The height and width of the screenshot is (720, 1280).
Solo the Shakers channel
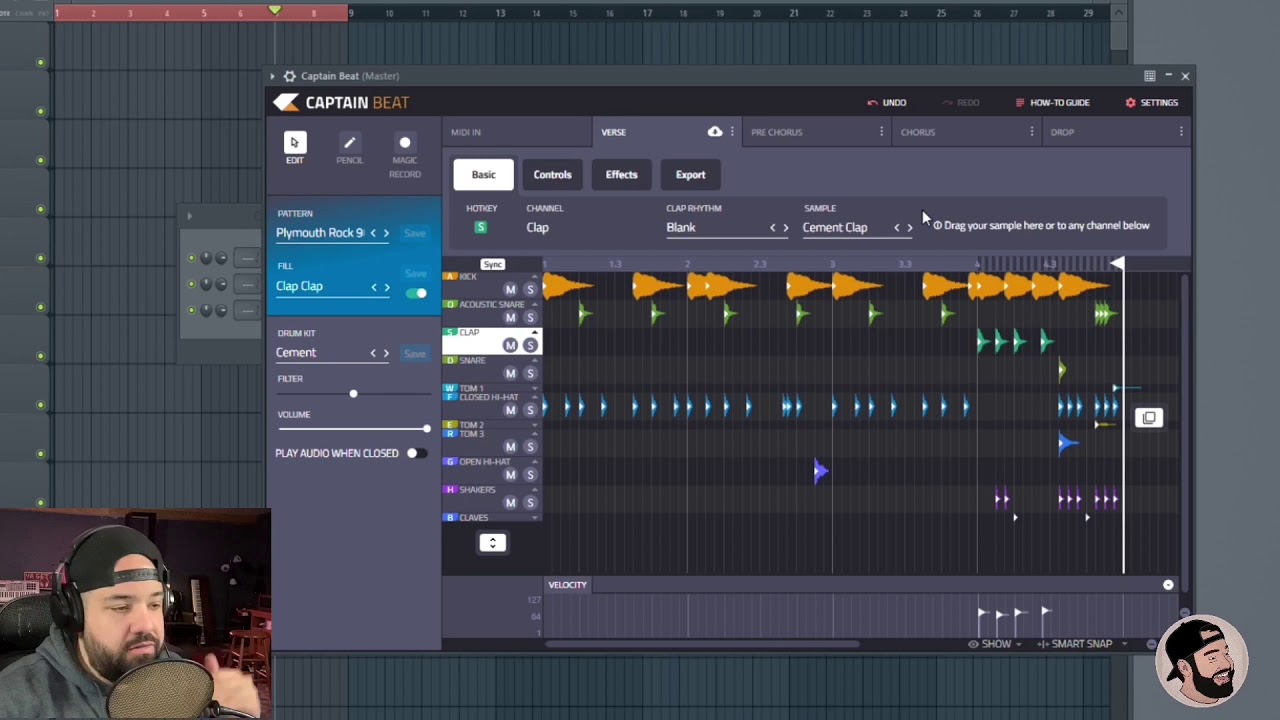click(x=530, y=502)
